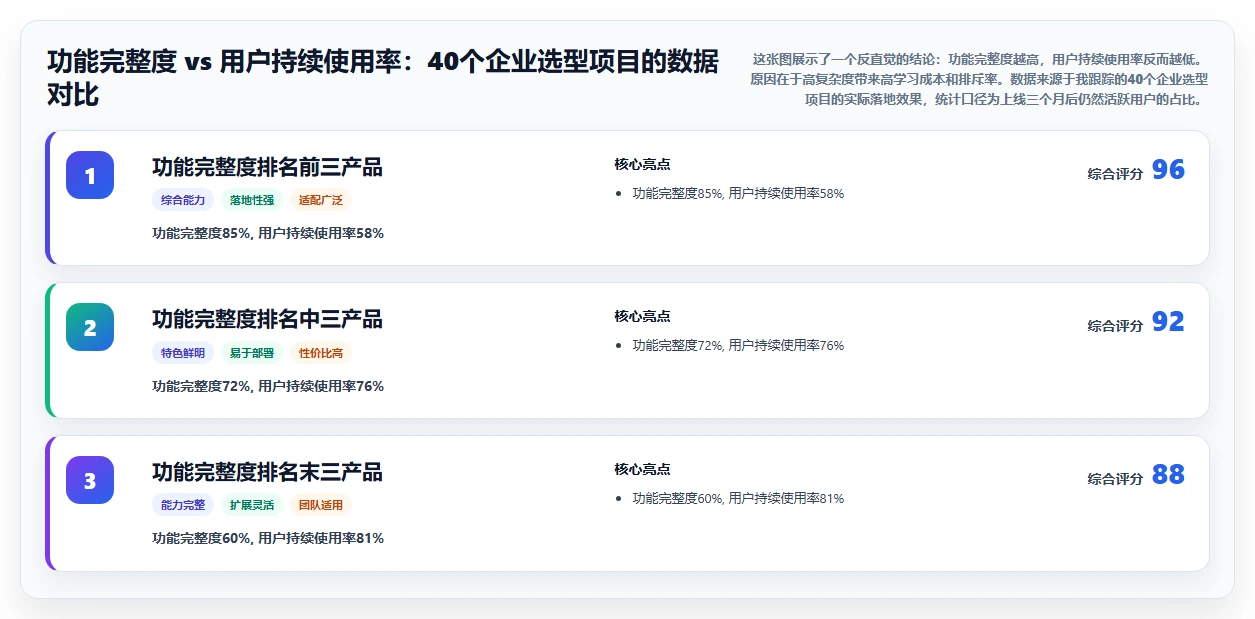1255x619 pixels.
Task: Click the bold summary 功能完整度60%, 用户持续使用率81%
Action: tap(268, 538)
